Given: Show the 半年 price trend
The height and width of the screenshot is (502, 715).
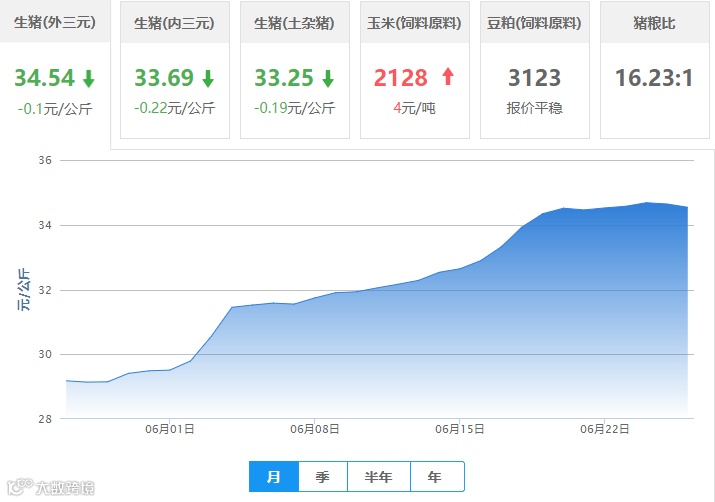Looking at the screenshot, I should (x=378, y=476).
